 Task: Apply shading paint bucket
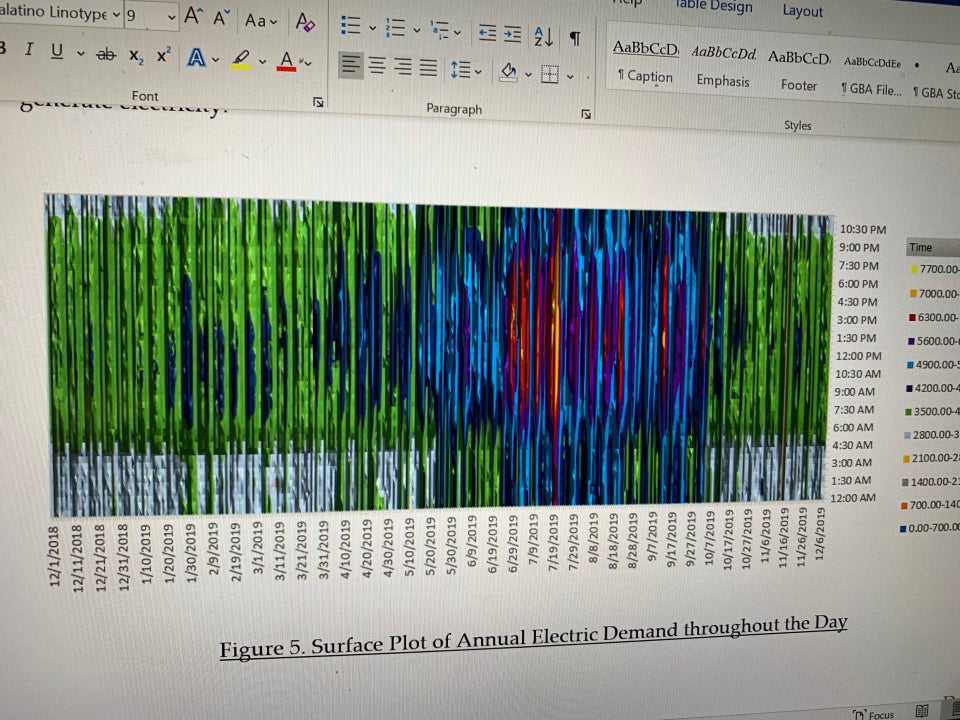pos(508,72)
